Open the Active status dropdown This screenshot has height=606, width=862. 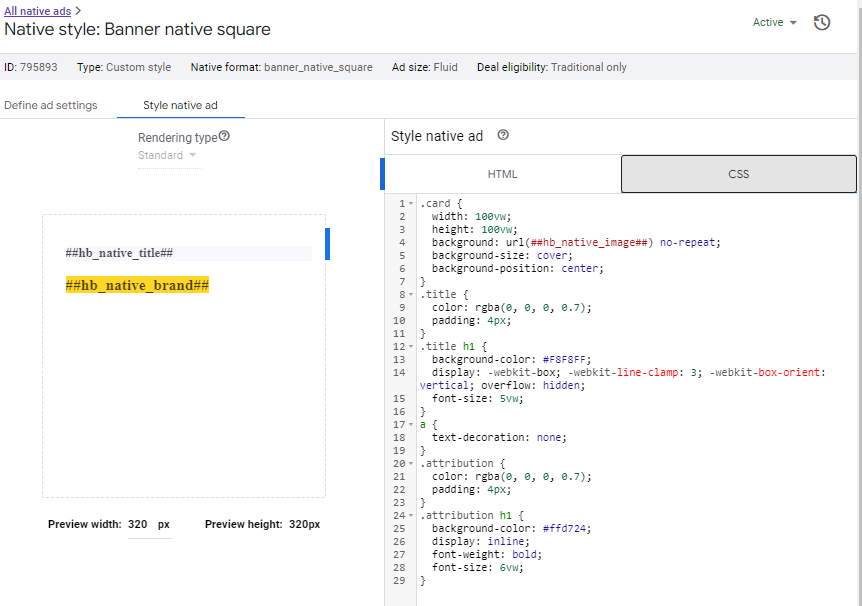[775, 22]
